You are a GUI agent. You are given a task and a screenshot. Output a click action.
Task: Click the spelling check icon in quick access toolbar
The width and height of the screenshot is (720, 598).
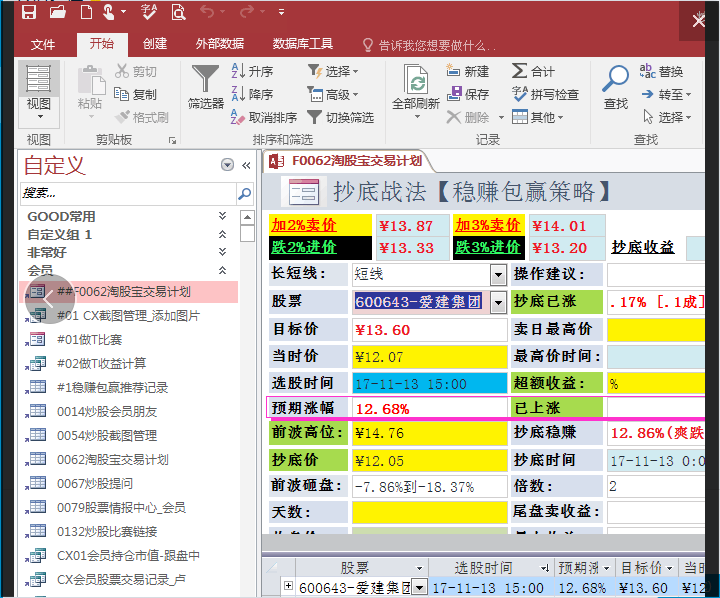coord(149,12)
